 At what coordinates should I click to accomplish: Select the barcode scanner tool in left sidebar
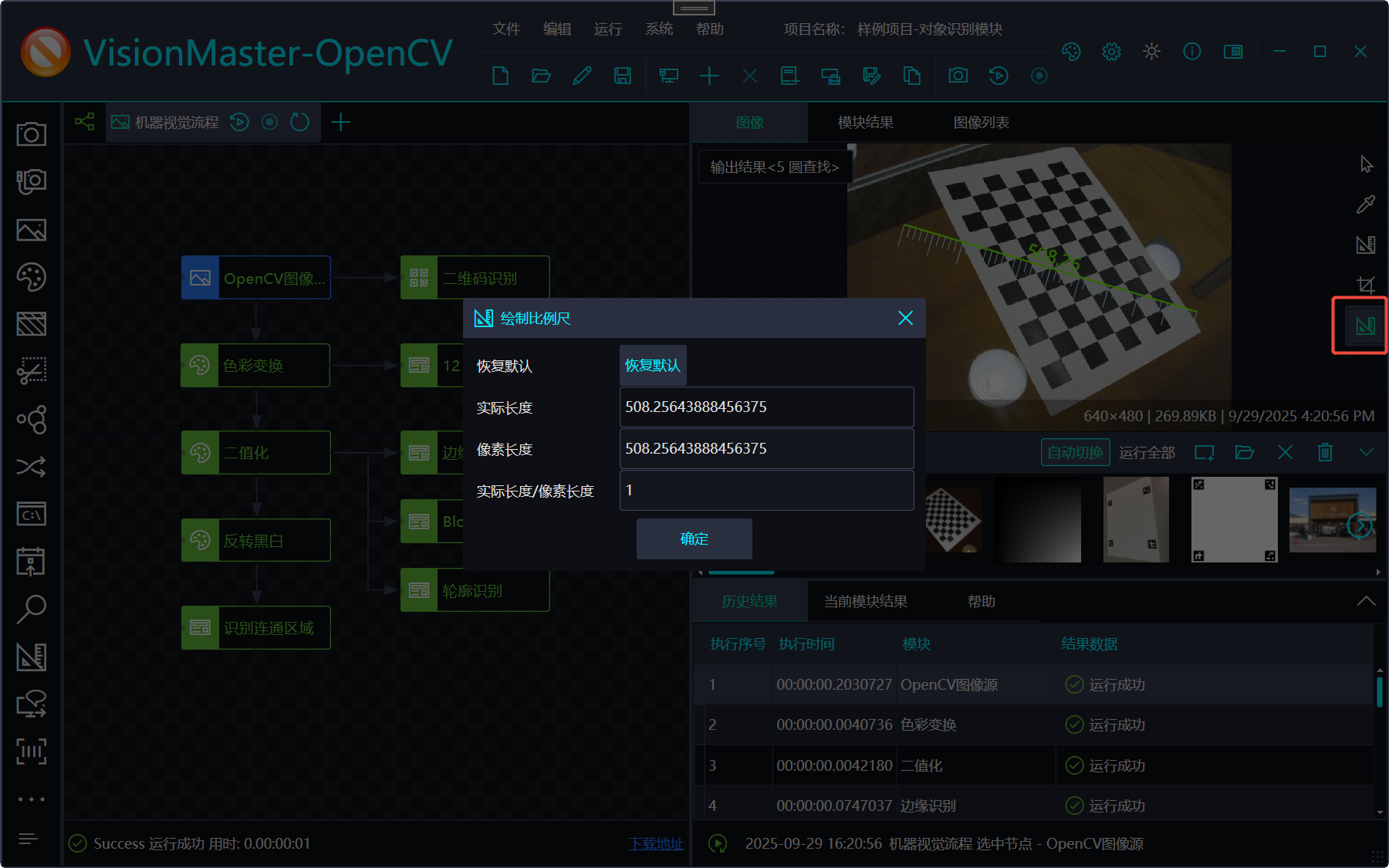tap(32, 751)
